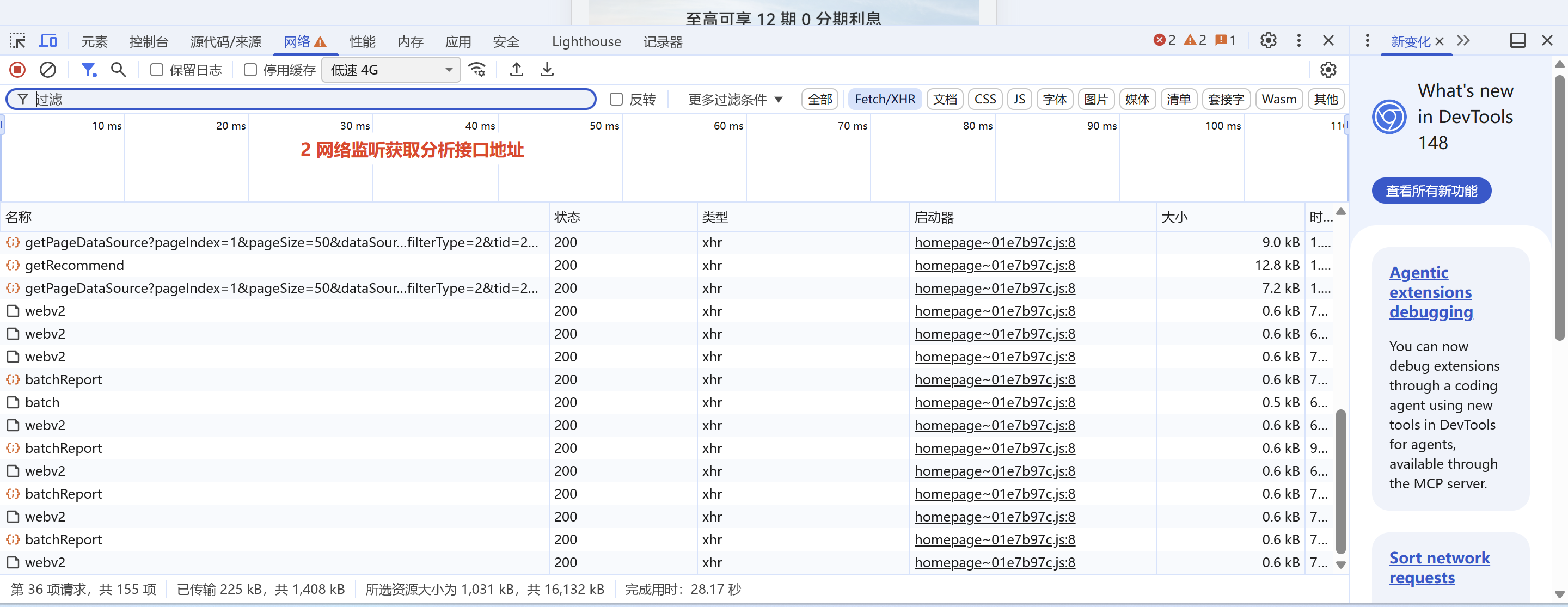Toggle the drawer dock layout icon
This screenshot has height=607, width=1568.
coord(1518,41)
